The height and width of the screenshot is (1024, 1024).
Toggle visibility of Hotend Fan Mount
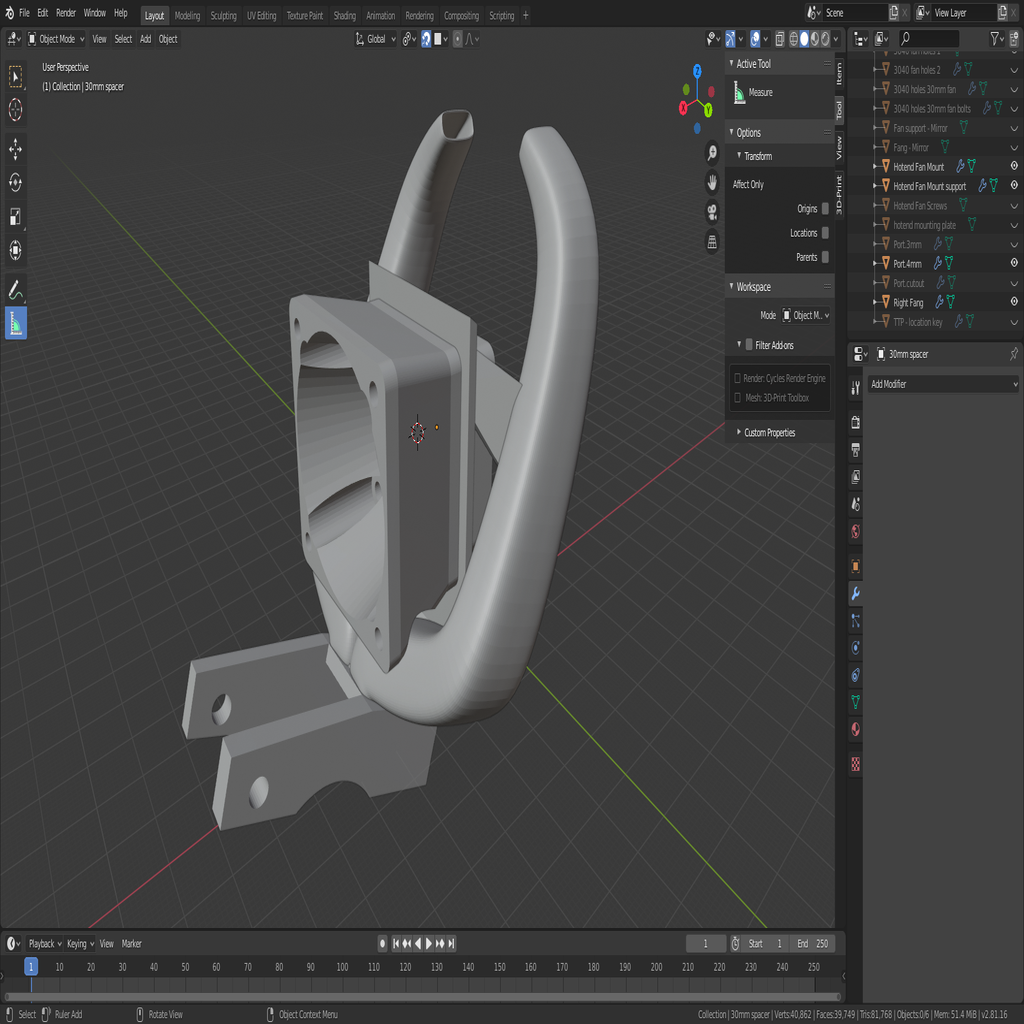tap(1014, 166)
